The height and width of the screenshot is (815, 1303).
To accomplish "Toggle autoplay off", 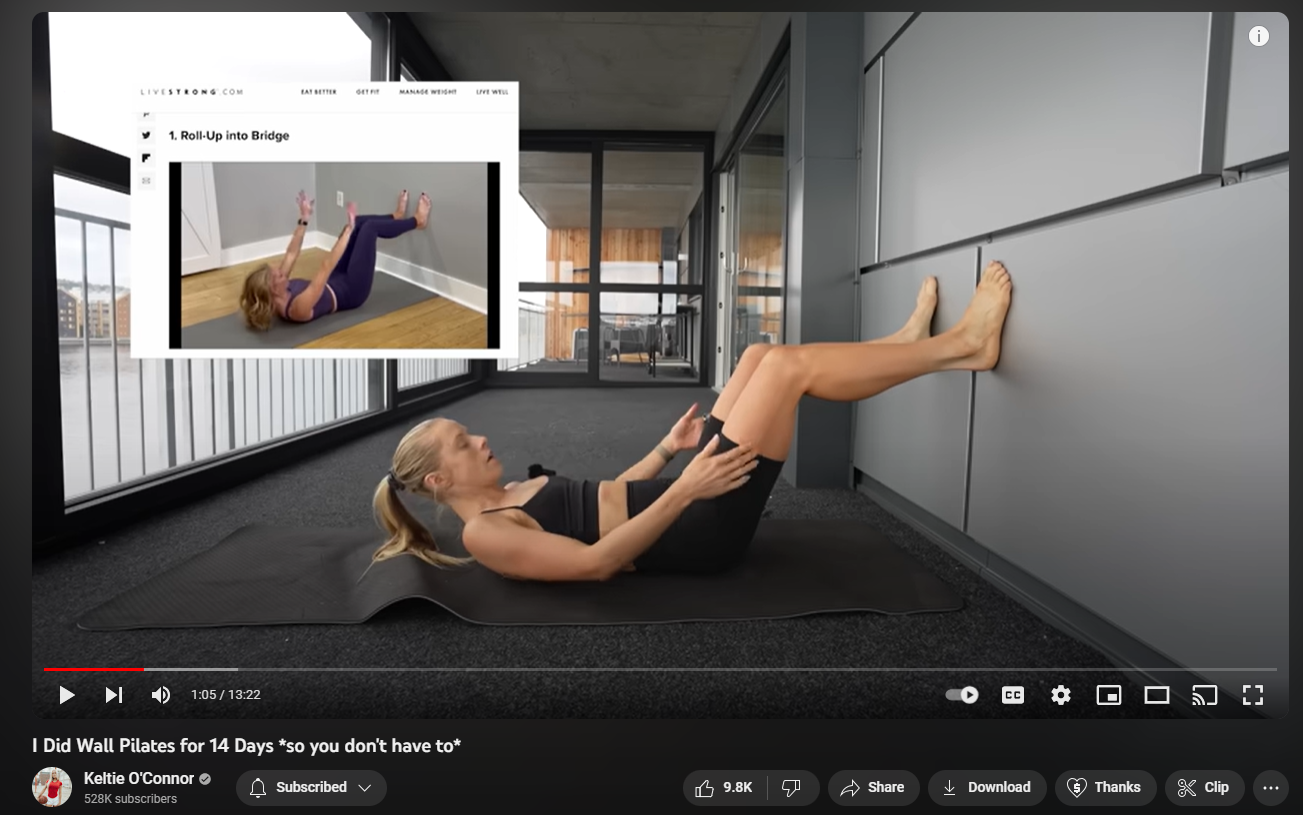I will [x=961, y=694].
